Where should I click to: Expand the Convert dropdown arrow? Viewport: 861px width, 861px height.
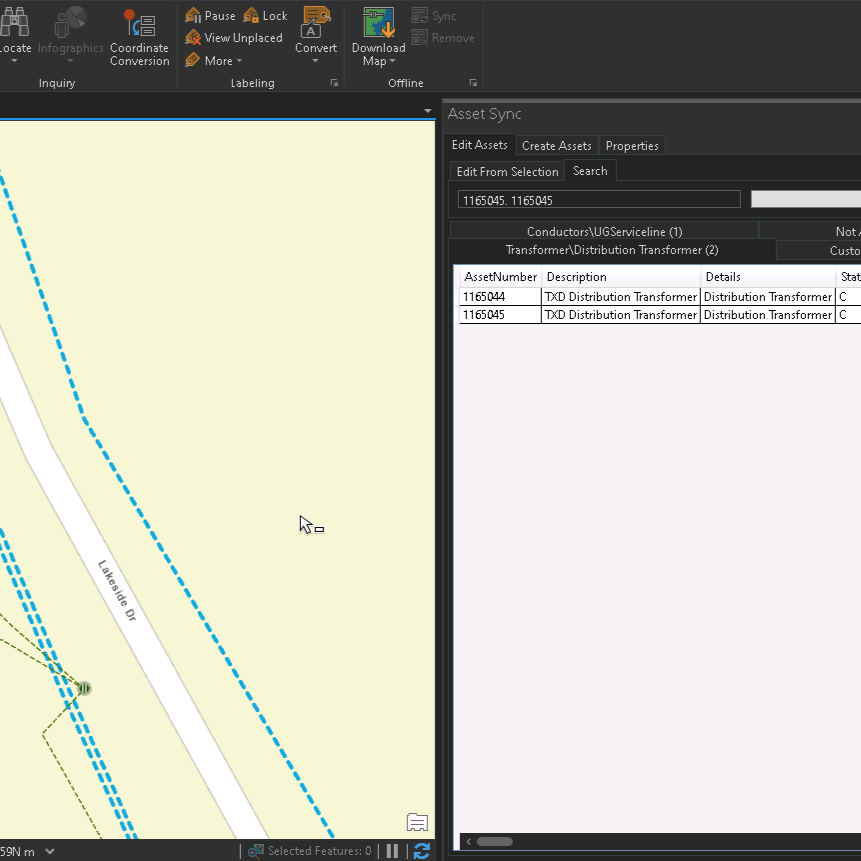click(x=315, y=61)
